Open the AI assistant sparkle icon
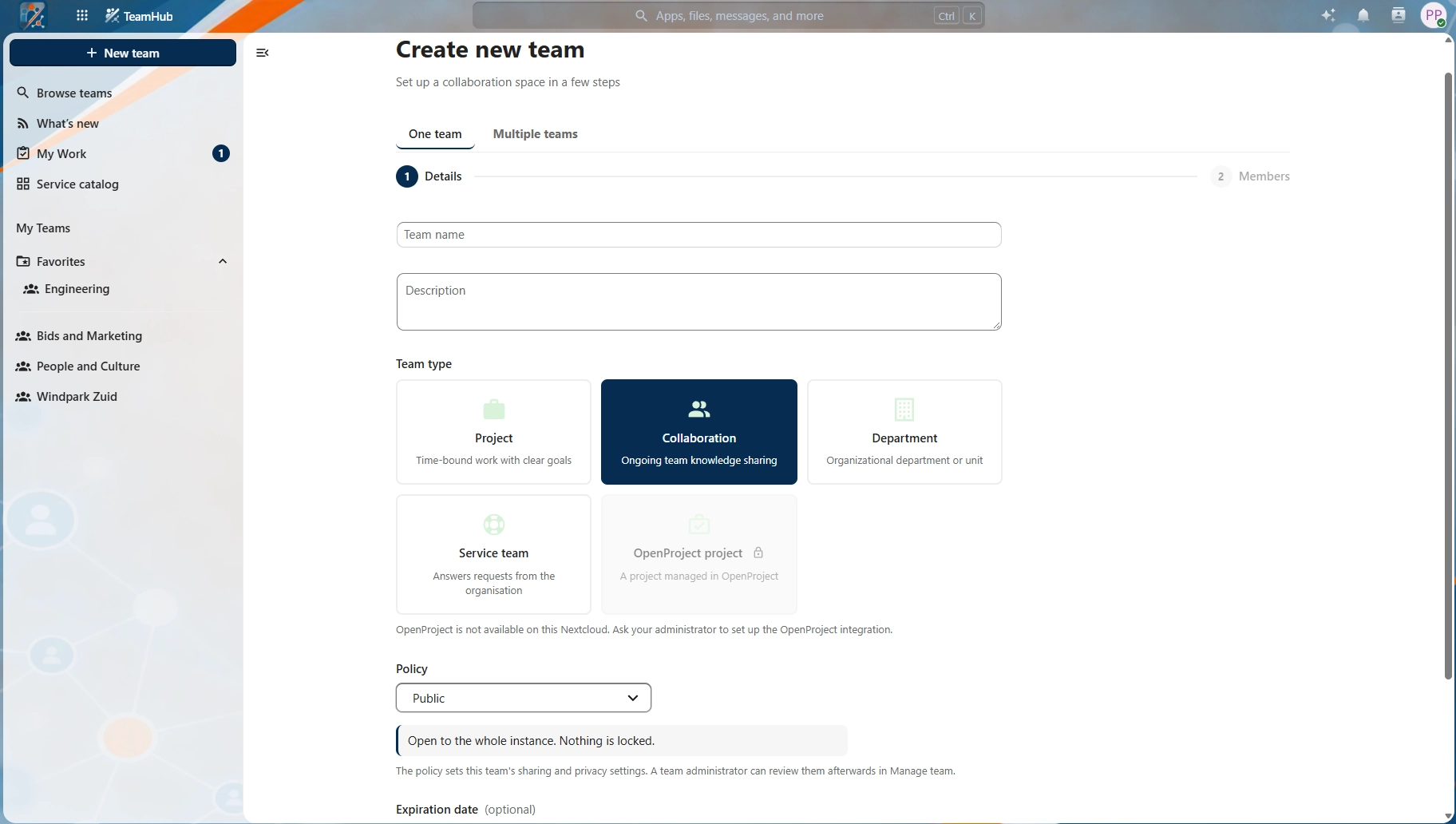1456x824 pixels. coord(1328,15)
